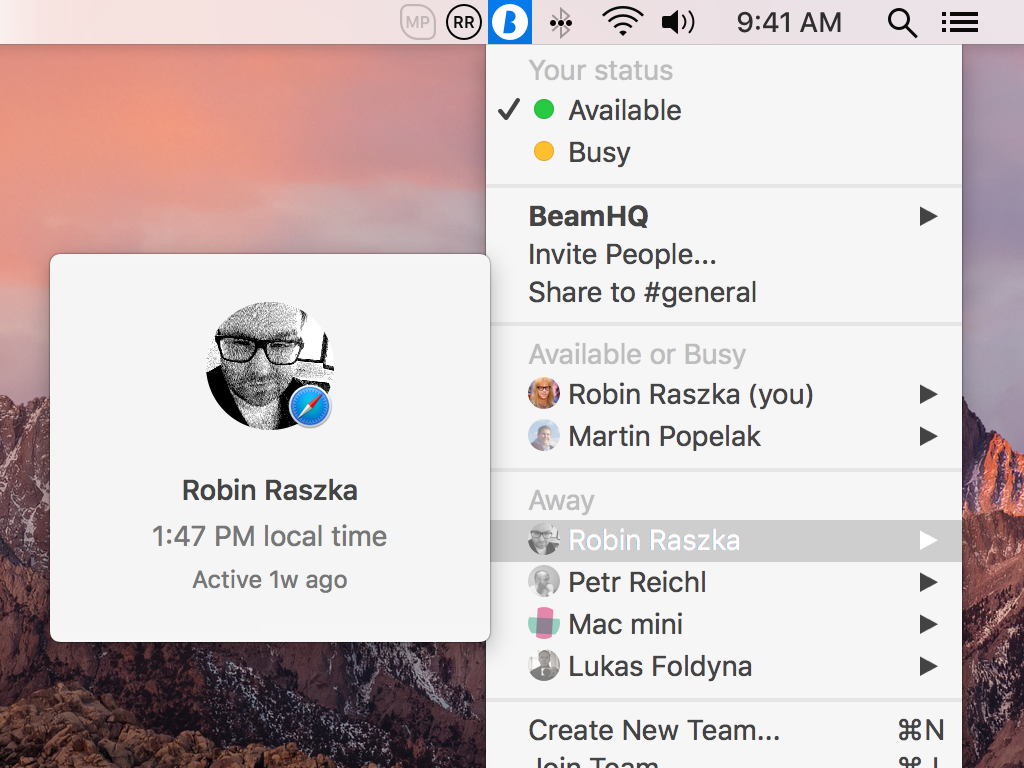This screenshot has height=768, width=1024.
Task: Open the volume menu bar icon
Action: [x=679, y=22]
